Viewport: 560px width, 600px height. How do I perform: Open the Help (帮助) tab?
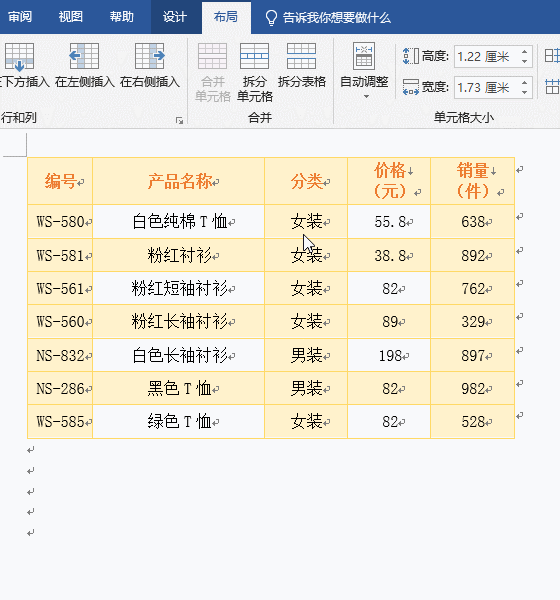122,17
